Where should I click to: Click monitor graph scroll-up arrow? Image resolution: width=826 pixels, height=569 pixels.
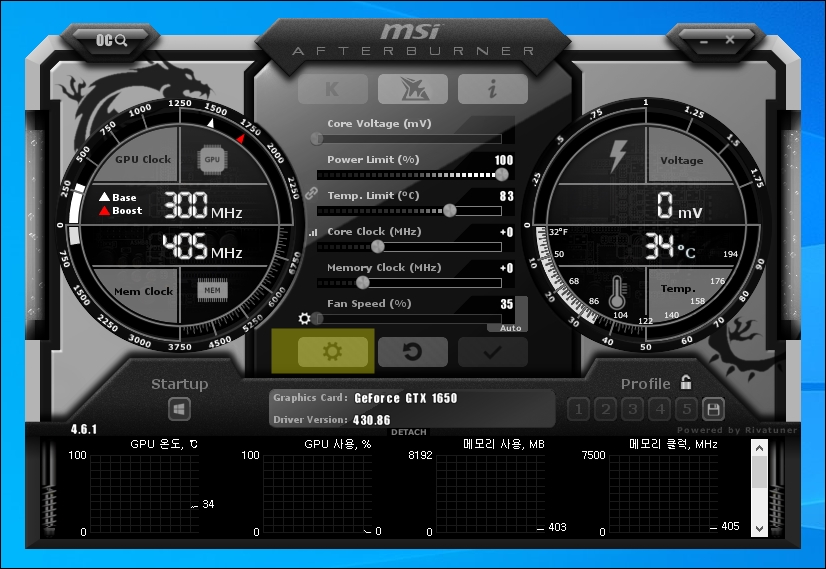(x=759, y=448)
